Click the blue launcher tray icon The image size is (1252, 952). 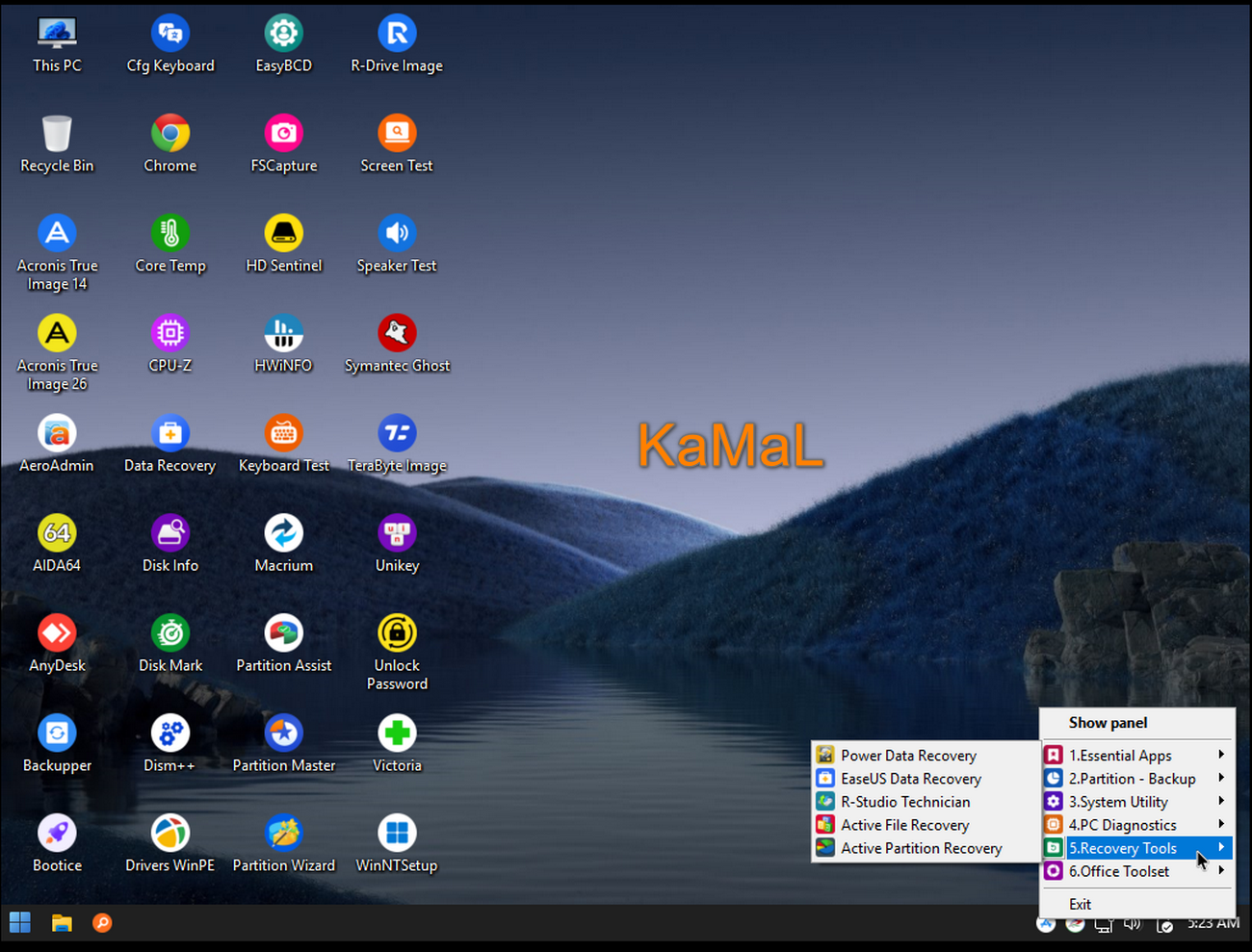tap(1046, 924)
